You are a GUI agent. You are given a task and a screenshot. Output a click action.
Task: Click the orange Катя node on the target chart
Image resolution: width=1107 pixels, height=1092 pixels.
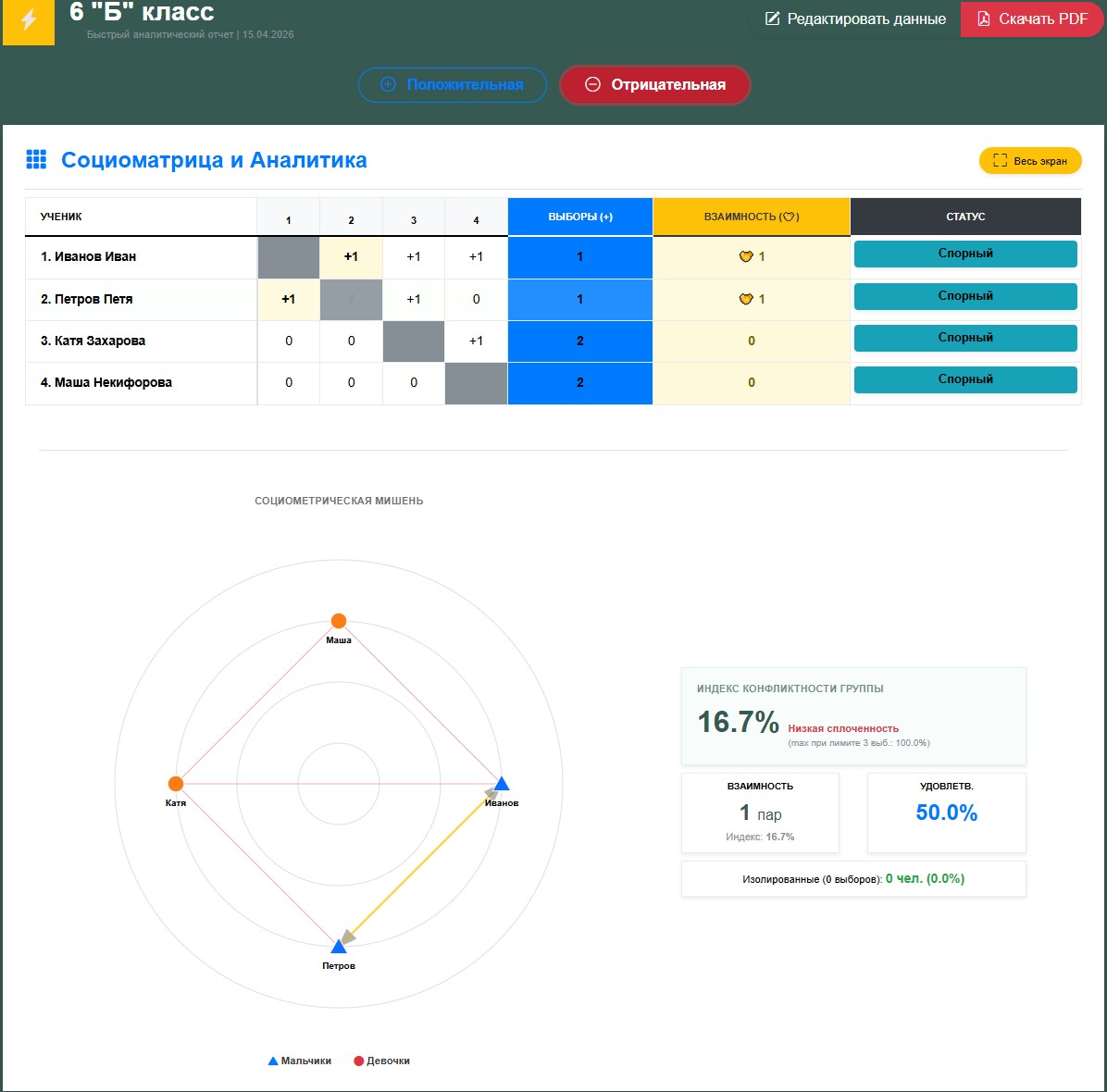point(176,784)
